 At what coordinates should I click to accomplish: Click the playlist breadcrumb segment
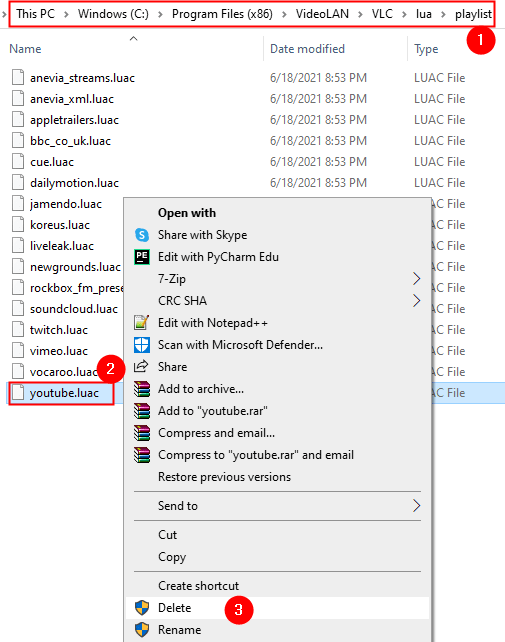point(473,14)
